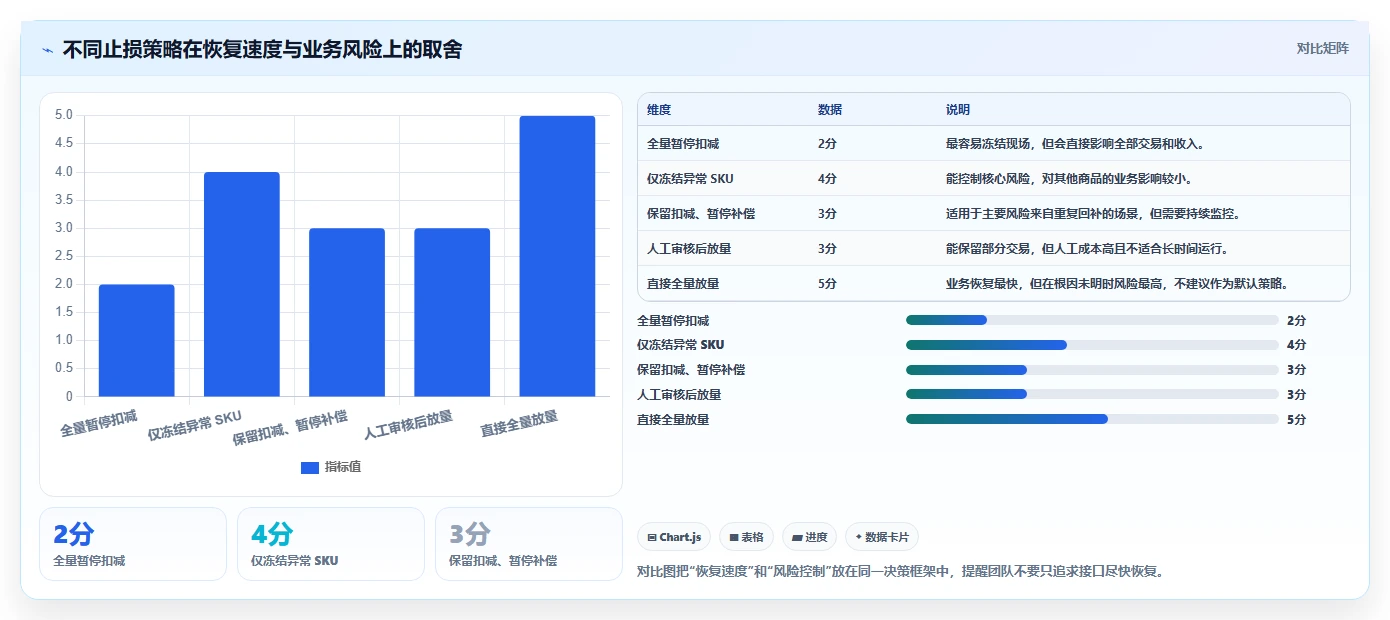The width and height of the screenshot is (1390, 620).
Task: Click the 保留扣减、暂停补偿 progress bar
Action: click(1092, 369)
